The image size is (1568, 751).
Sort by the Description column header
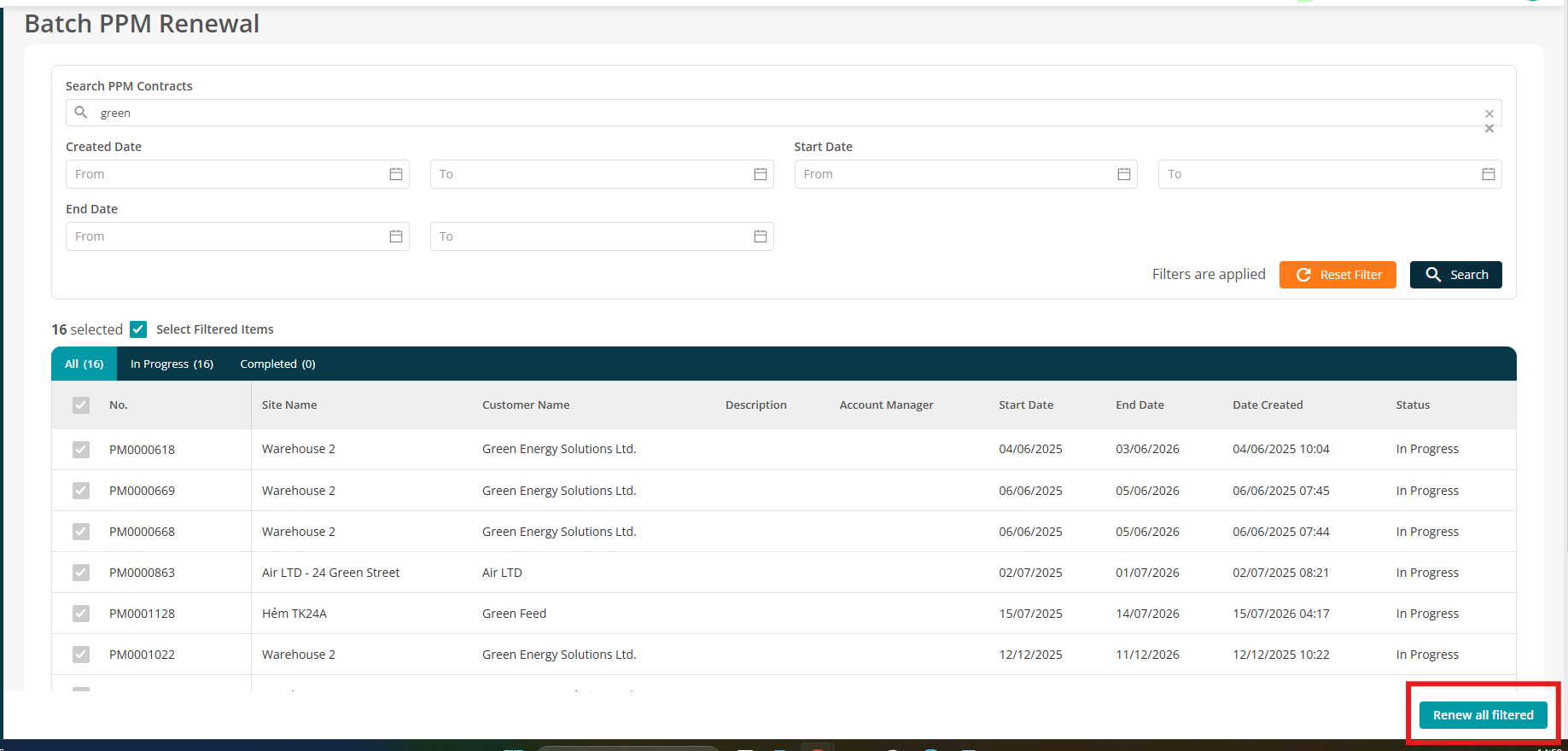coord(756,405)
